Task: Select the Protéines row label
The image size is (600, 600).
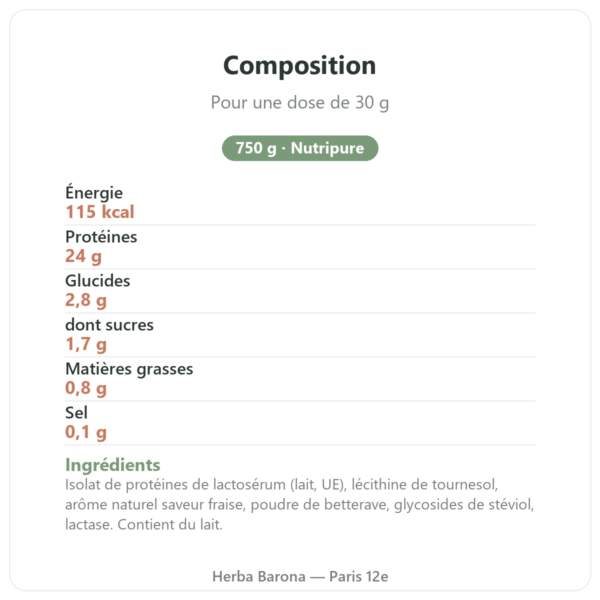Action: coord(101,237)
